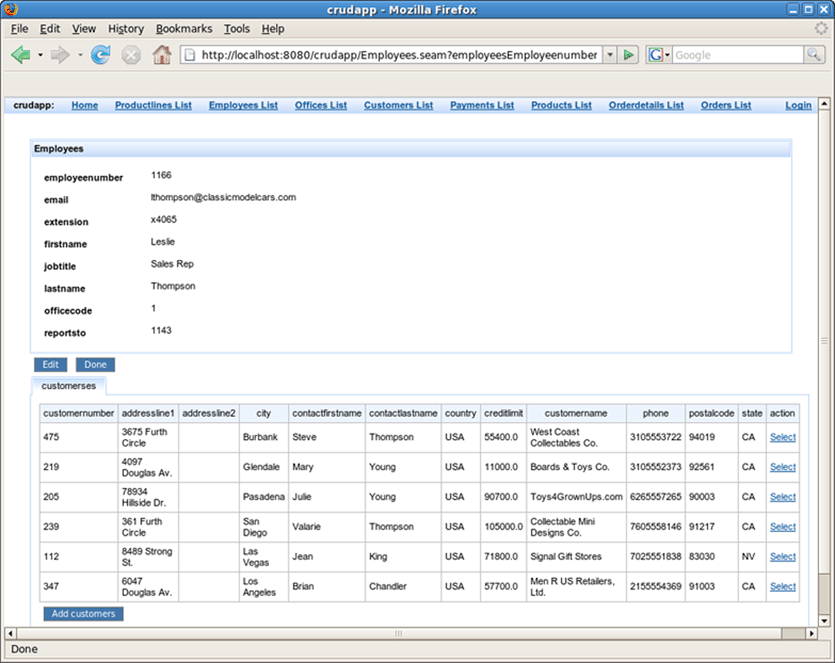Screen dimensions: 835x663
Task: Click the horizontal scrollbar thumb
Action: pos(398,633)
